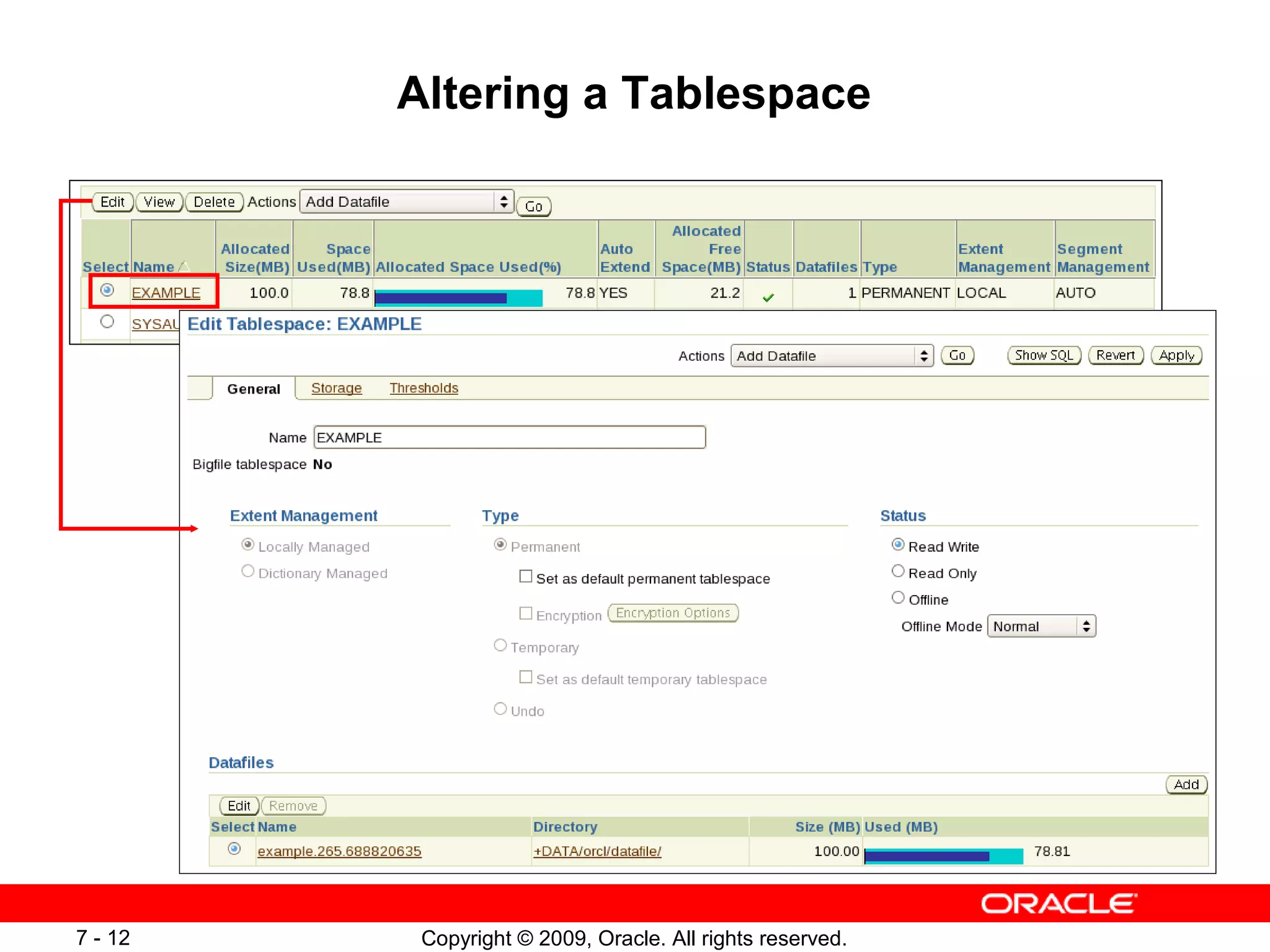This screenshot has width=1270, height=952.
Task: Check the Encryption checkbox
Action: 526,614
